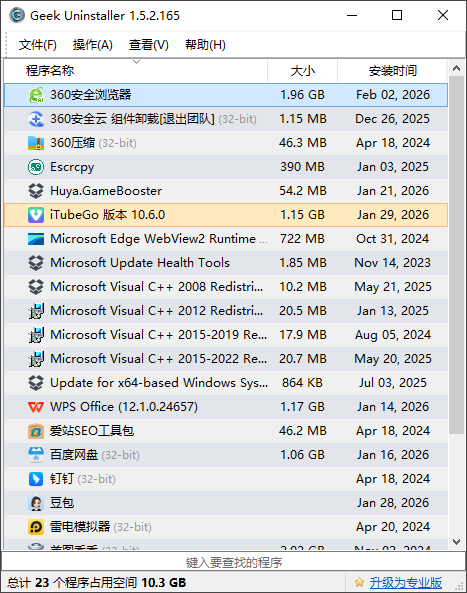This screenshot has height=593, width=467.
Task: Click the Visual C++ 2015-2022 icon
Action: tap(36, 359)
